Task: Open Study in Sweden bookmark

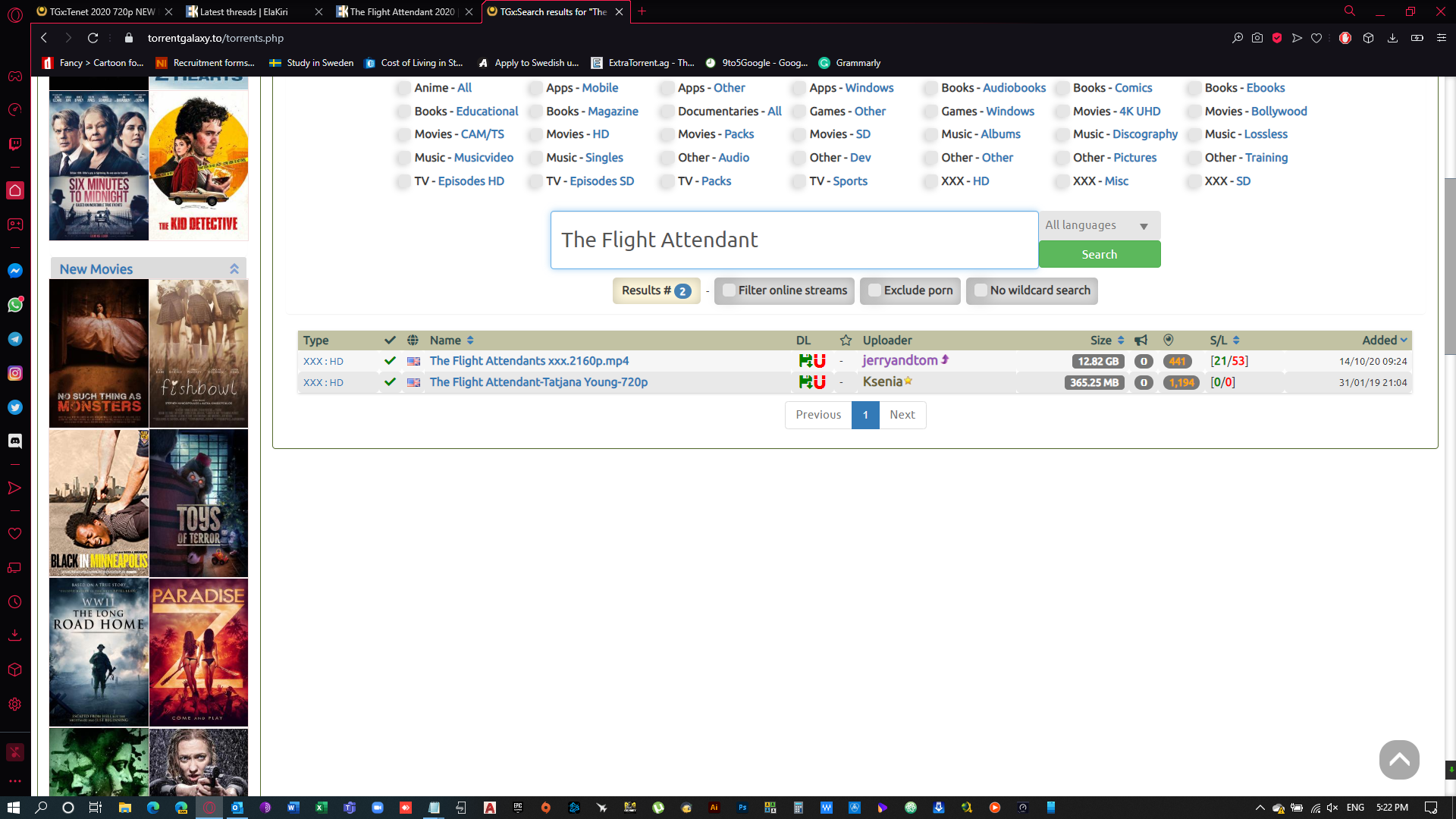Action: (x=311, y=63)
